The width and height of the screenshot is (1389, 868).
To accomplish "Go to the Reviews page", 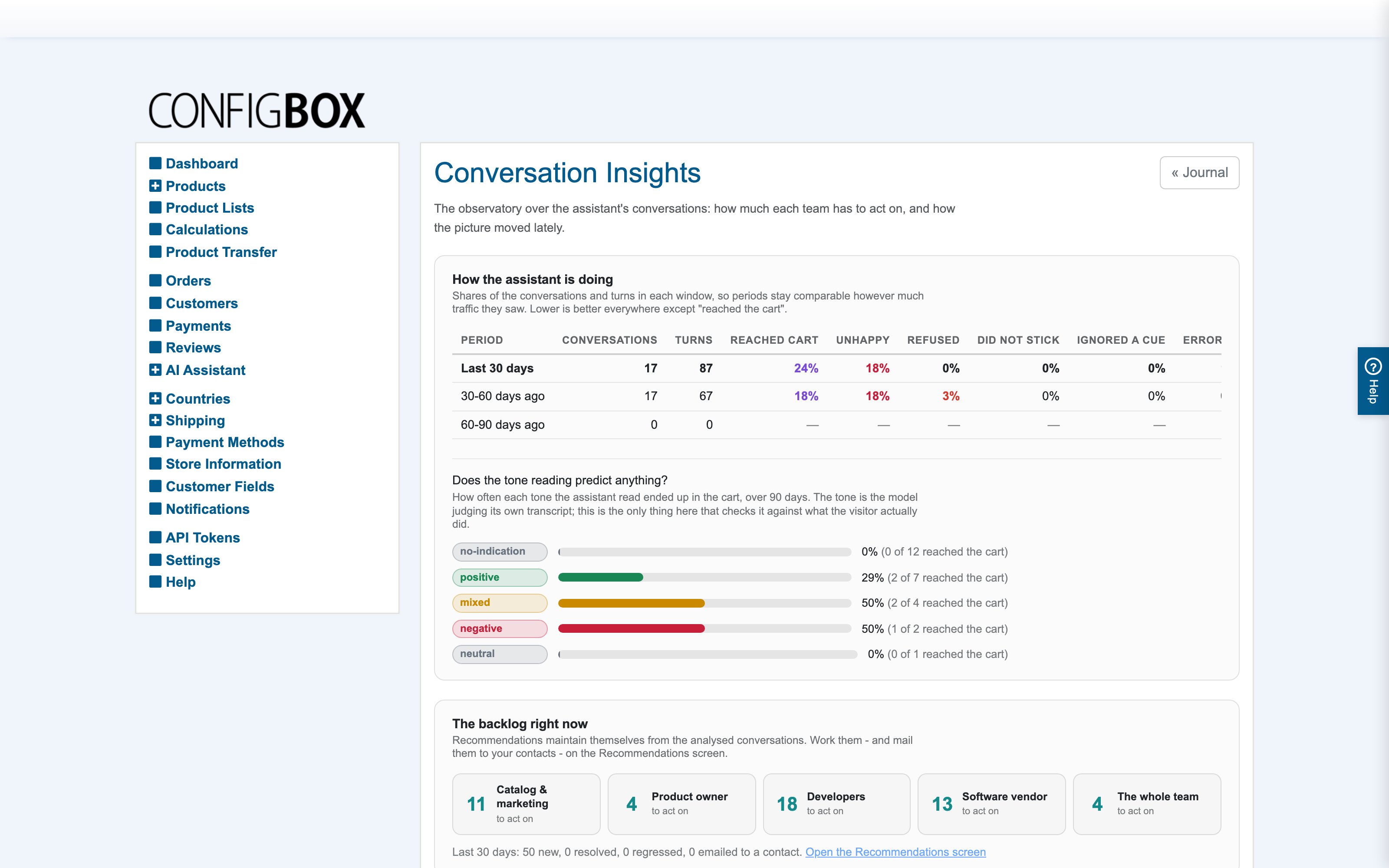I will (194, 348).
